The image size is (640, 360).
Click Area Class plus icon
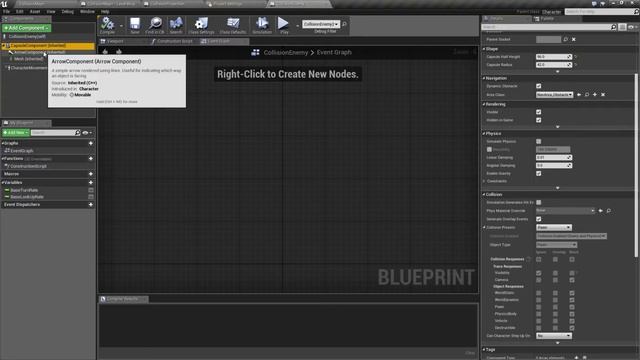595,95
